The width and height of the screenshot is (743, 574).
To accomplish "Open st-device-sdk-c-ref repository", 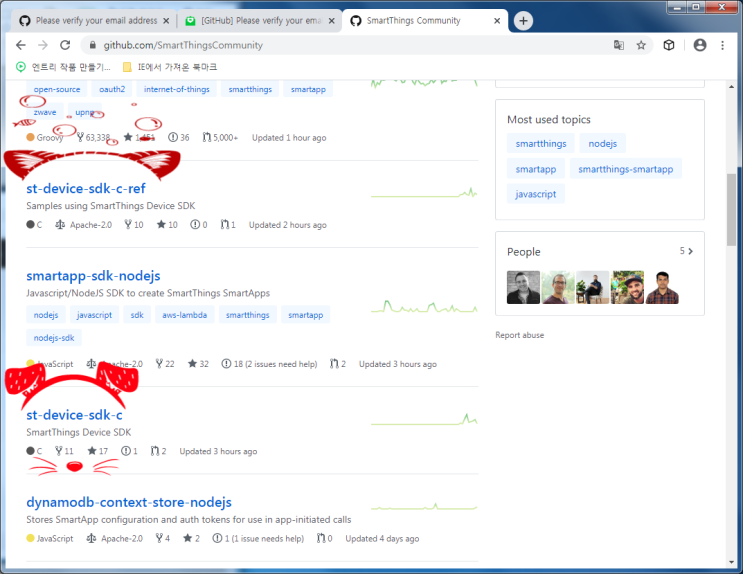I will pyautogui.click(x=86, y=189).
